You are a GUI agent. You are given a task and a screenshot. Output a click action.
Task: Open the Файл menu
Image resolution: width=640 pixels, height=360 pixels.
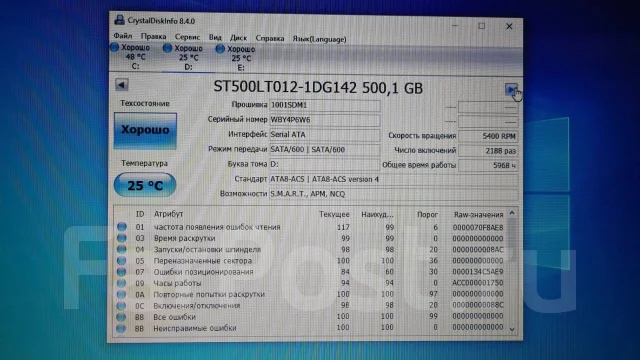click(122, 36)
